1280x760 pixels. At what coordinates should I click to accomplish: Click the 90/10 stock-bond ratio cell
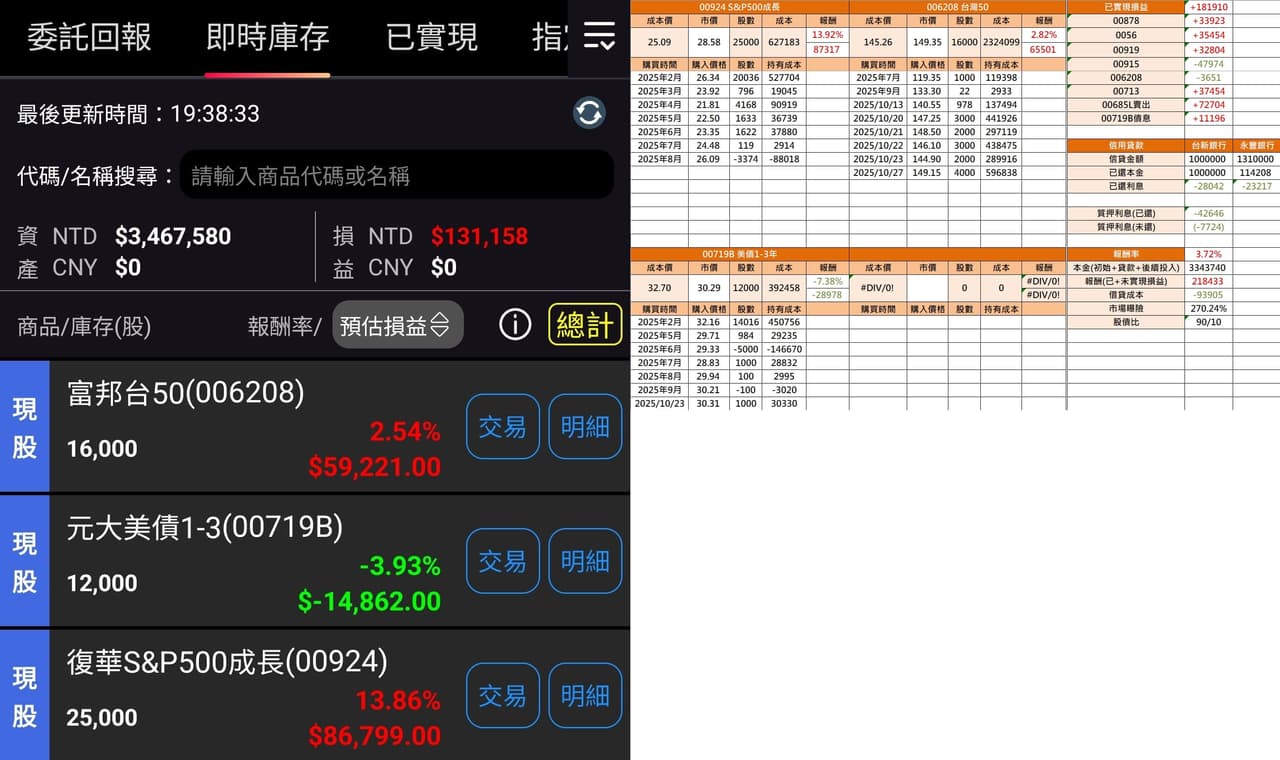point(1209,322)
